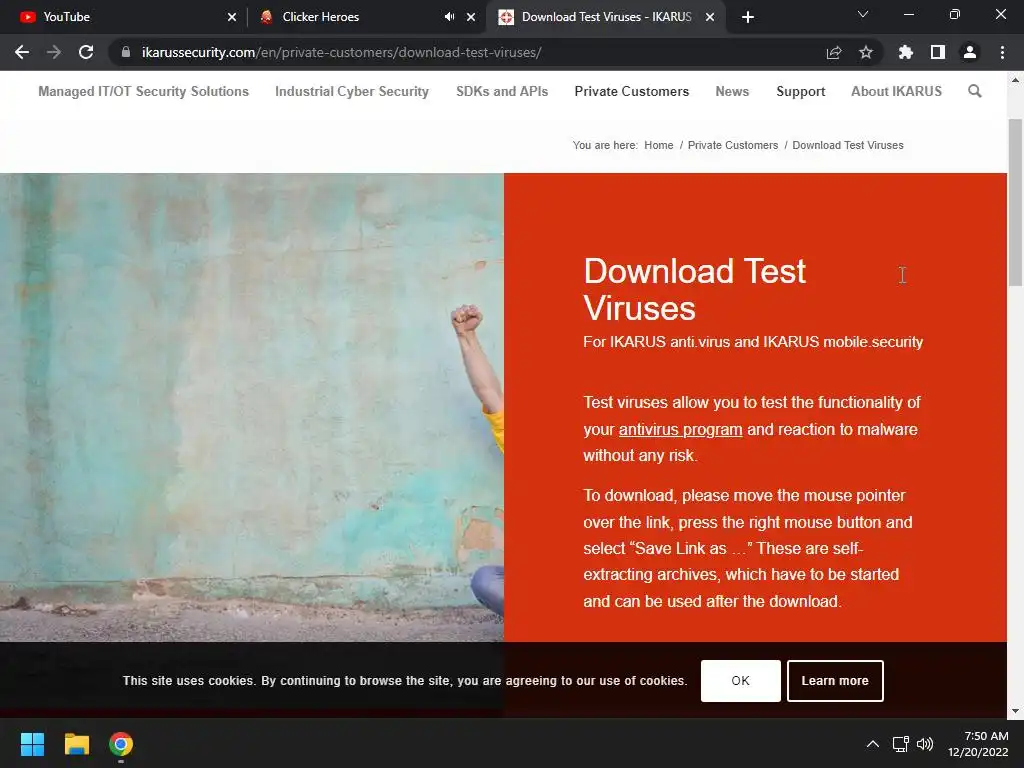Follow the antivirus program link
The height and width of the screenshot is (768, 1024).
(680, 429)
